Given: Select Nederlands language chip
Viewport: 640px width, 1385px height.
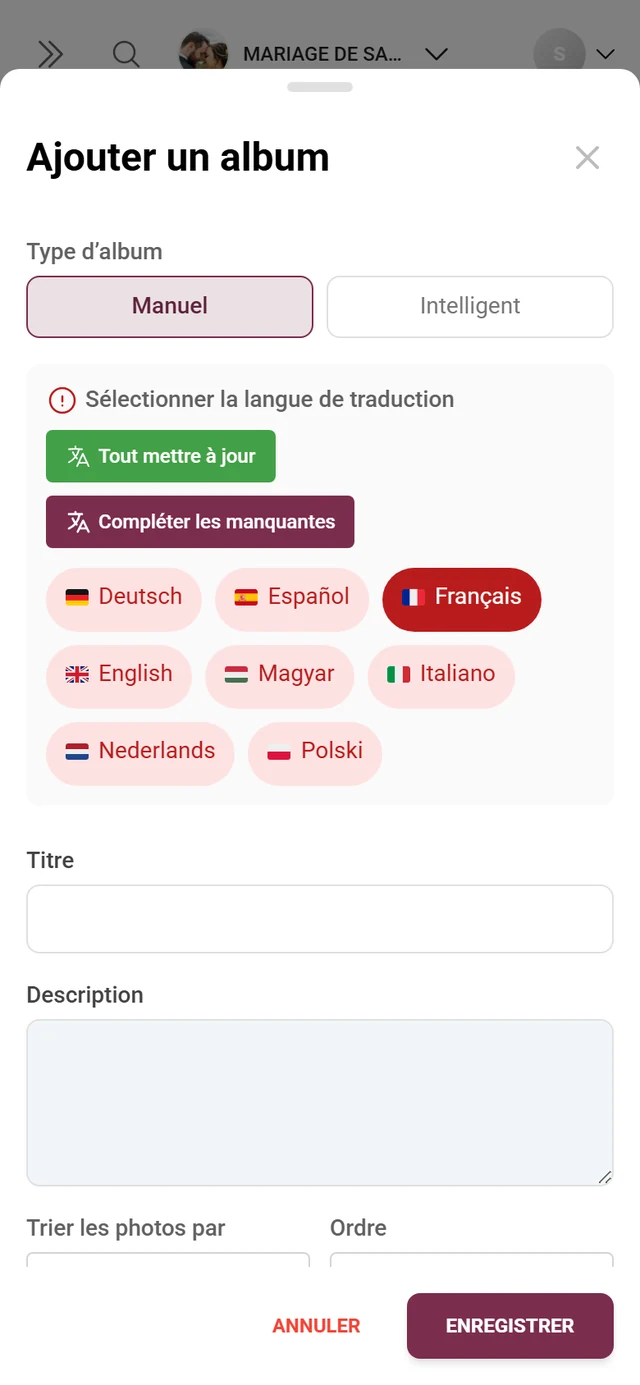Looking at the screenshot, I should (140, 751).
